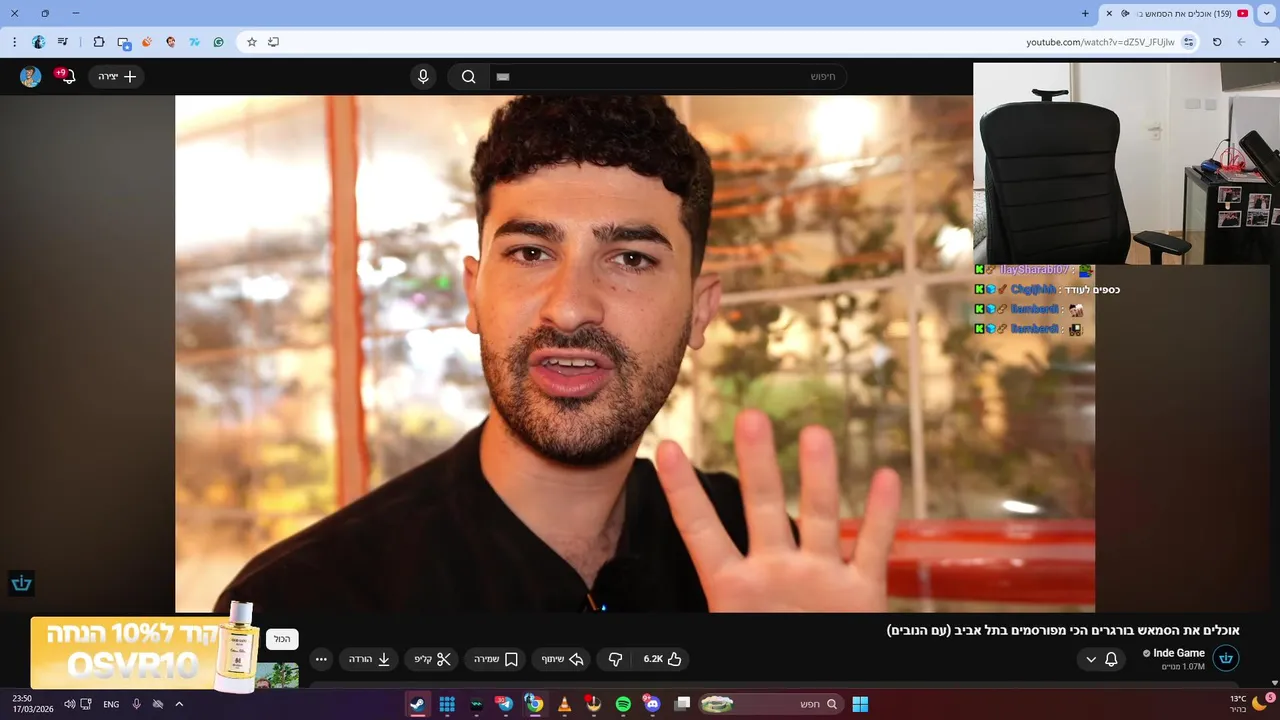The width and height of the screenshot is (1280, 720).
Task: Create a clip with the קליפ button
Action: pyautogui.click(x=432, y=659)
